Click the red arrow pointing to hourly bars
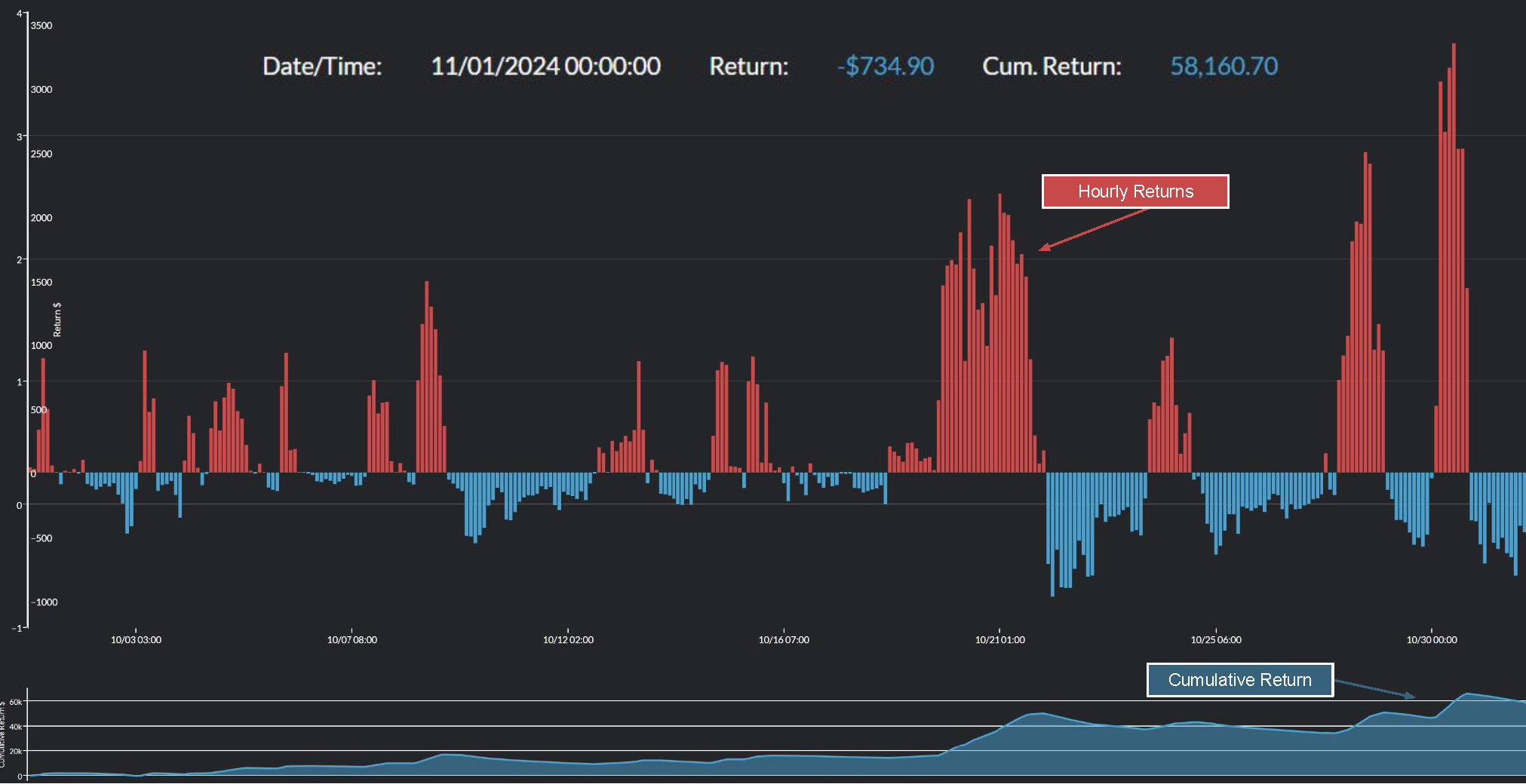The width and height of the screenshot is (1526, 784). [x=1094, y=226]
